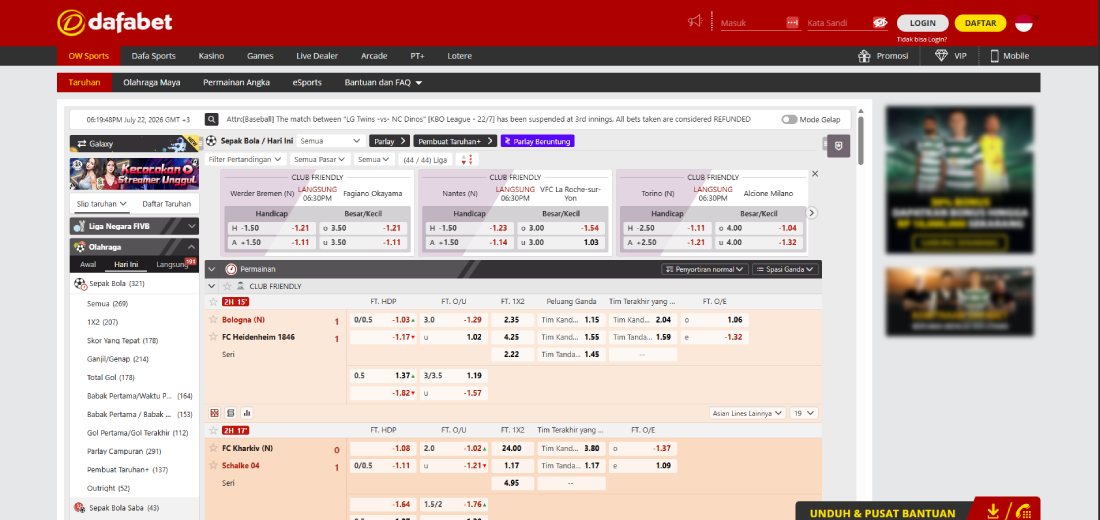Favorite the 2H 15' match star

point(213,302)
